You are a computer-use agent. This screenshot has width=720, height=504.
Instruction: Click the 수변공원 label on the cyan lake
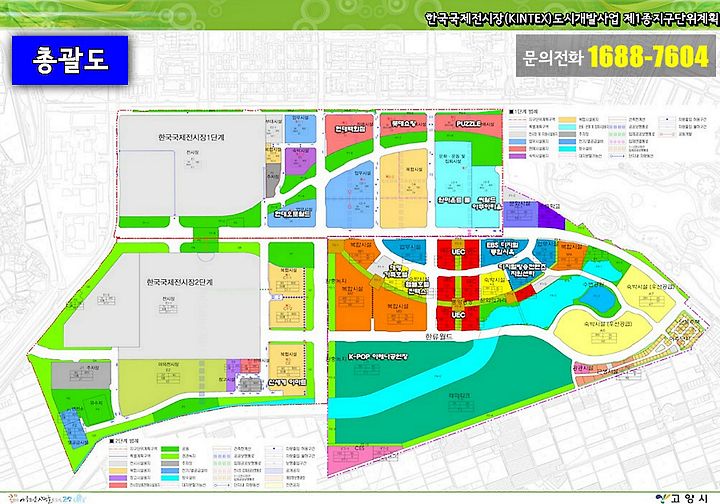592,285
